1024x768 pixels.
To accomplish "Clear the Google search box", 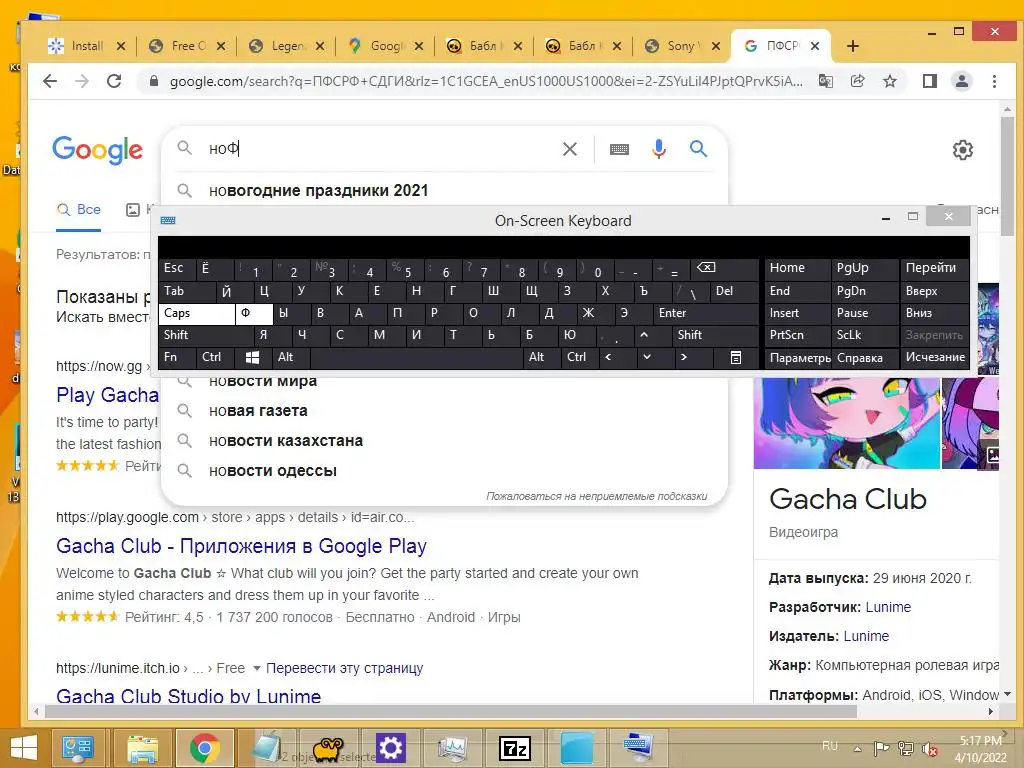I will [569, 149].
